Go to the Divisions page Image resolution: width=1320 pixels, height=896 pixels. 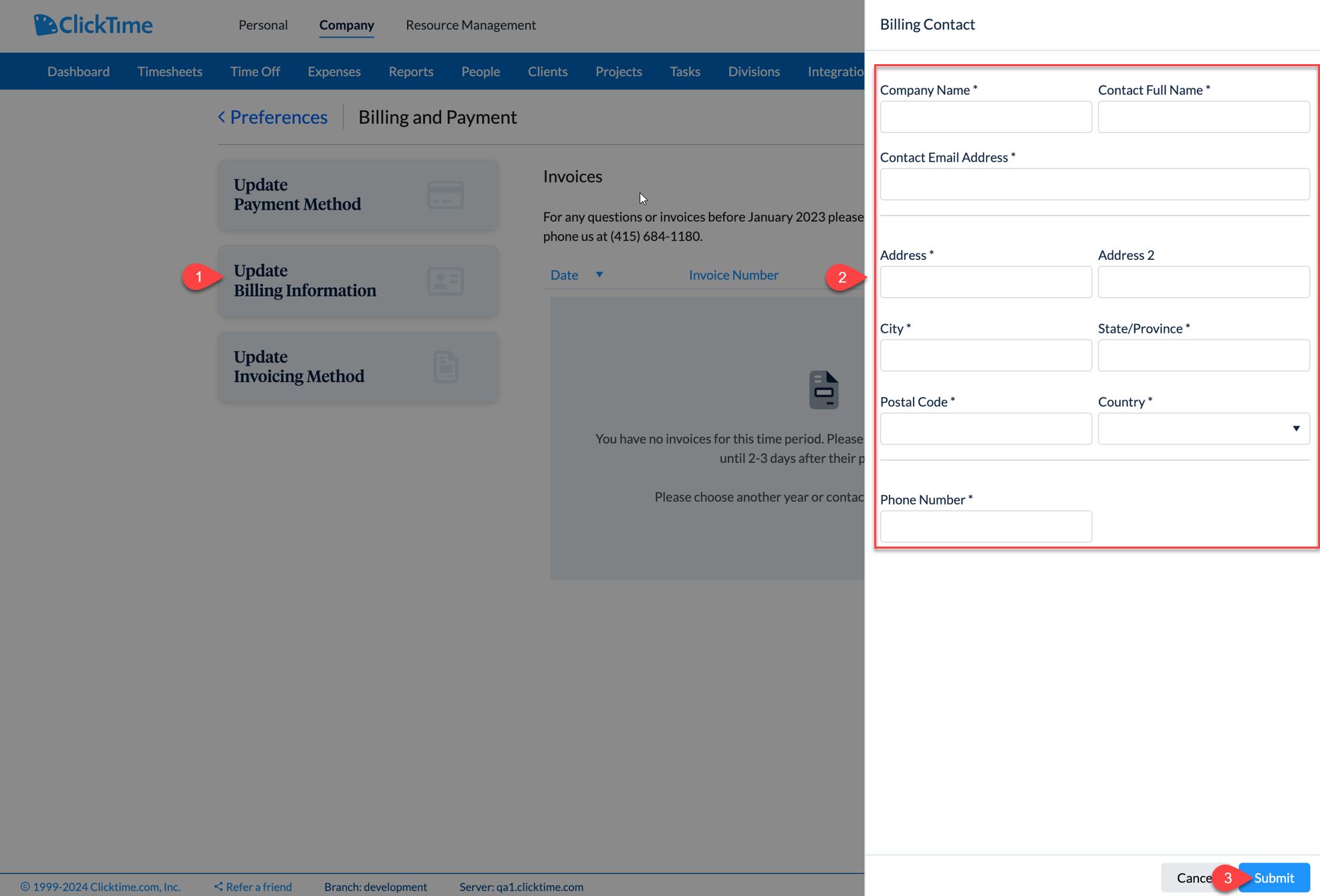(753, 71)
